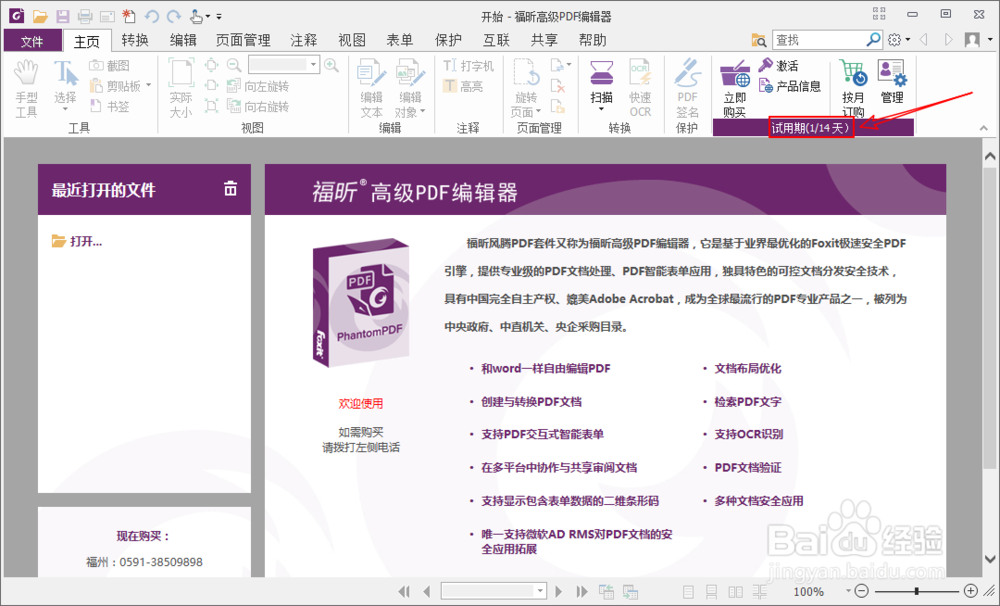Click the 书签 bookmark button
The width and height of the screenshot is (1000, 606).
tap(109, 107)
